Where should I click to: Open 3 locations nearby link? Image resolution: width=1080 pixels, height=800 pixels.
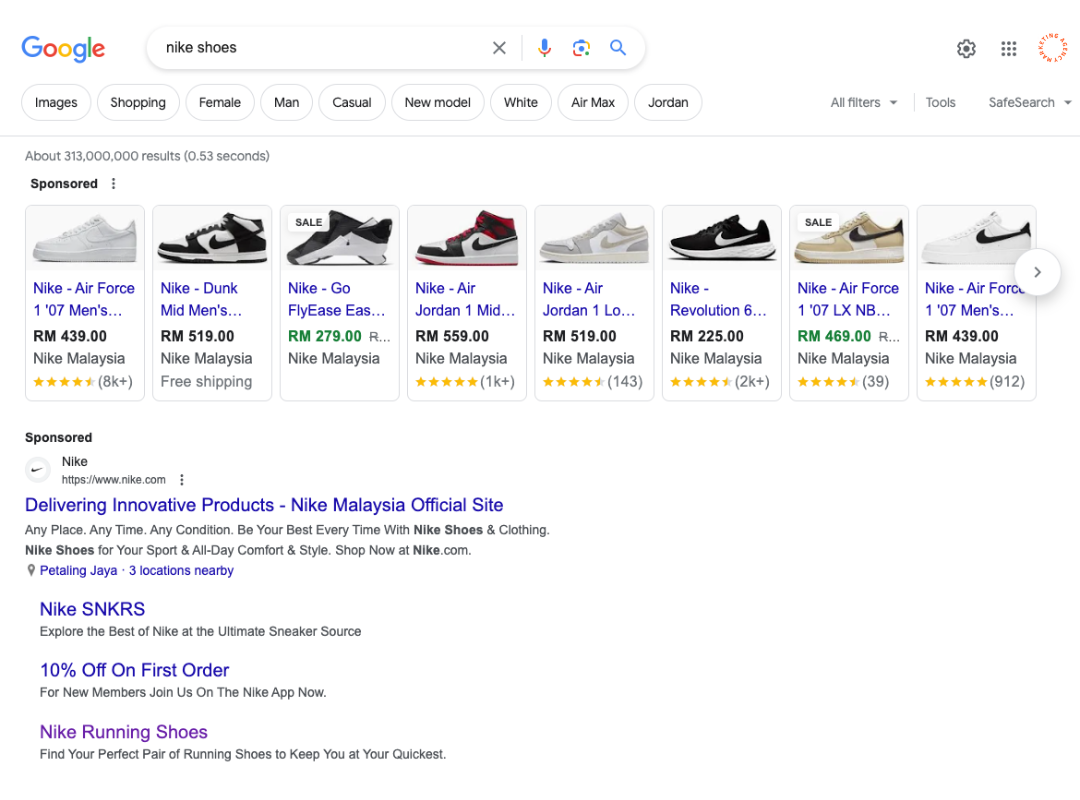point(181,571)
